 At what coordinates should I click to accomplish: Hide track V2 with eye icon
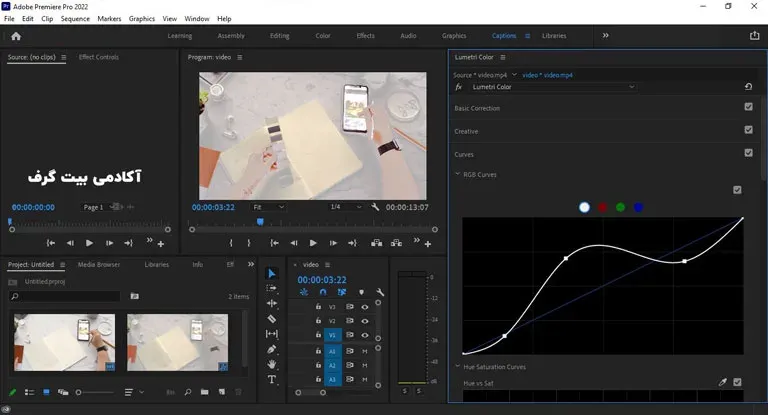(364, 321)
